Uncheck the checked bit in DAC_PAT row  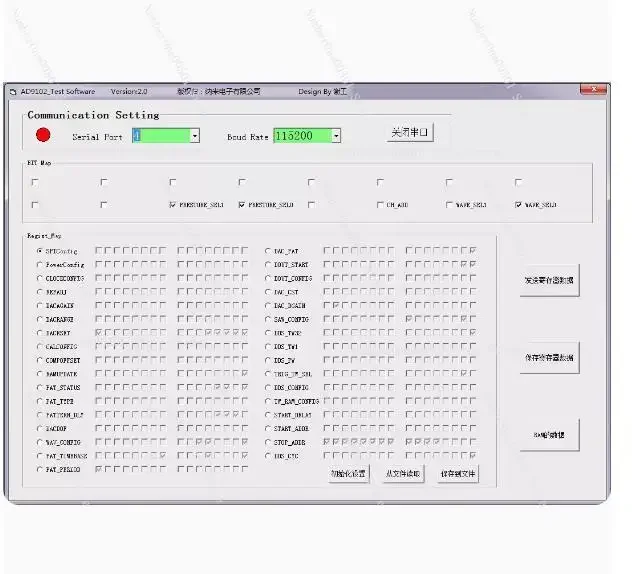click(x=473, y=250)
